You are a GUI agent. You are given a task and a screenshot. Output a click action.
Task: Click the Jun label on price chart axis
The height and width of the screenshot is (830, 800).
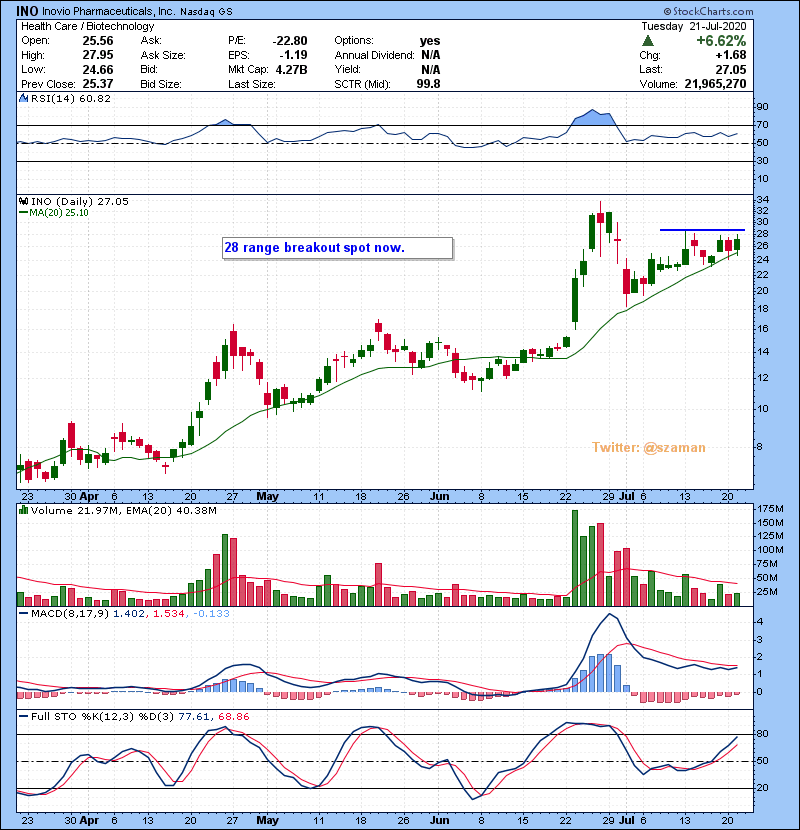[x=439, y=497]
